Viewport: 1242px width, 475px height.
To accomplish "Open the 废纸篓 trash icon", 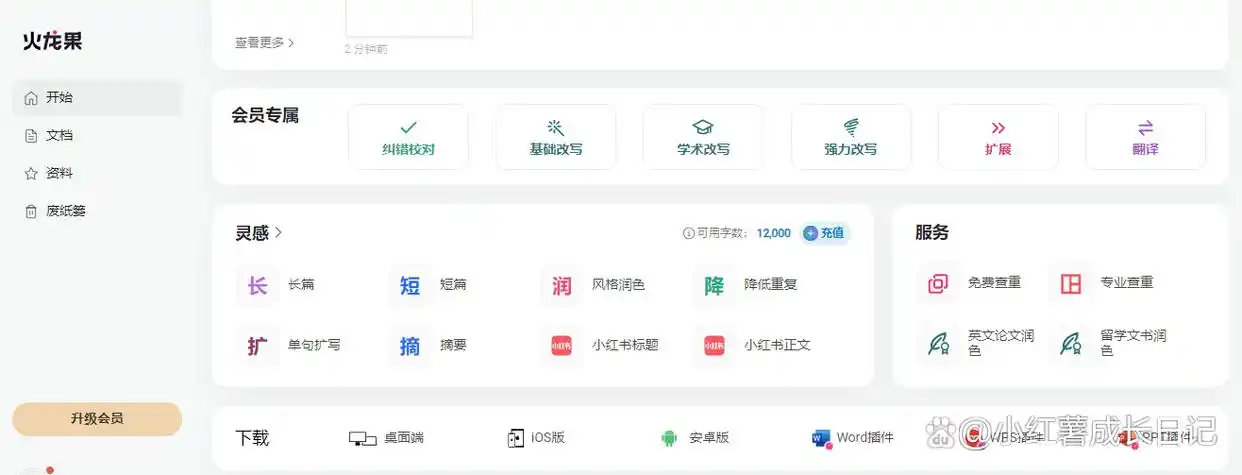I will coord(31,212).
